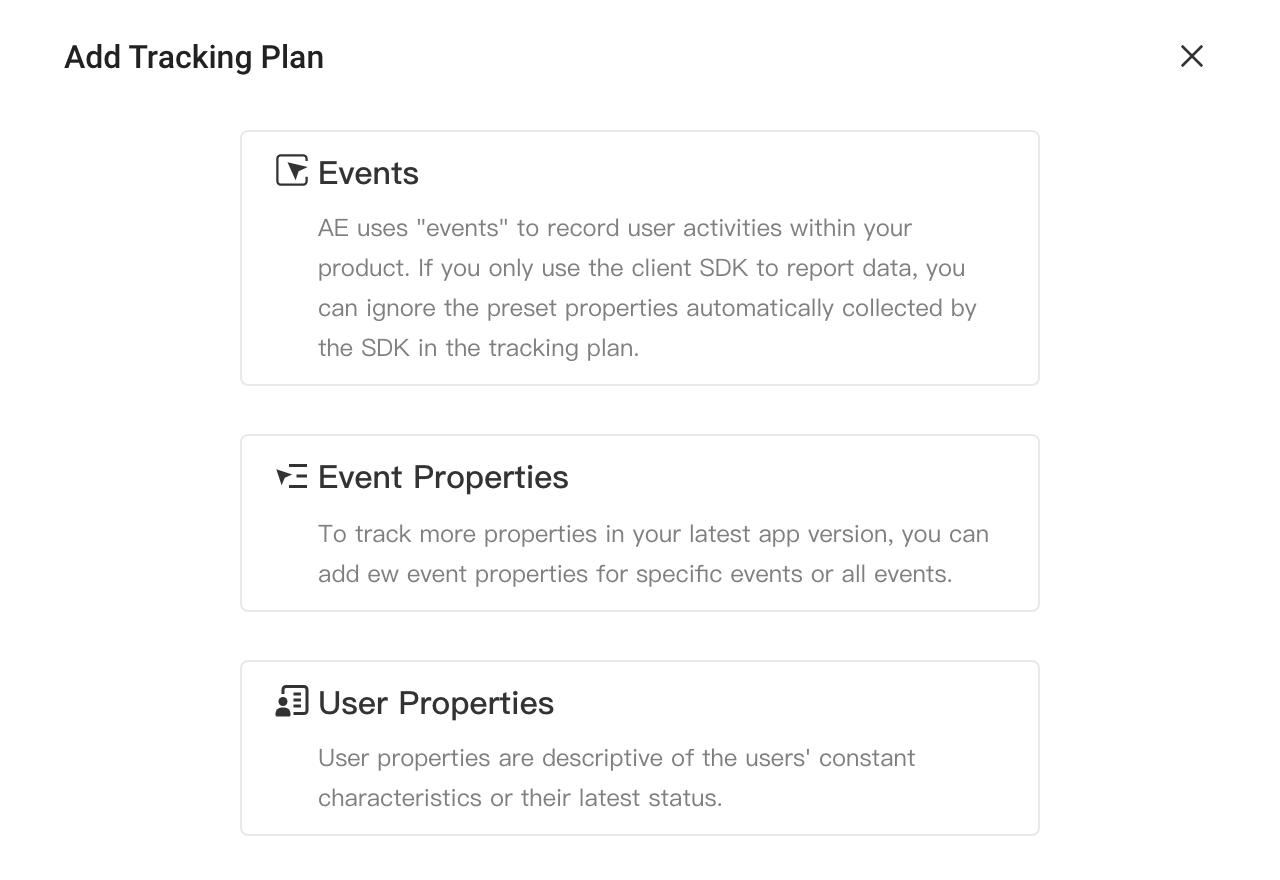Click the line 'User properties are descriptive of the users'
This screenshot has height=880, width=1280.
point(617,758)
